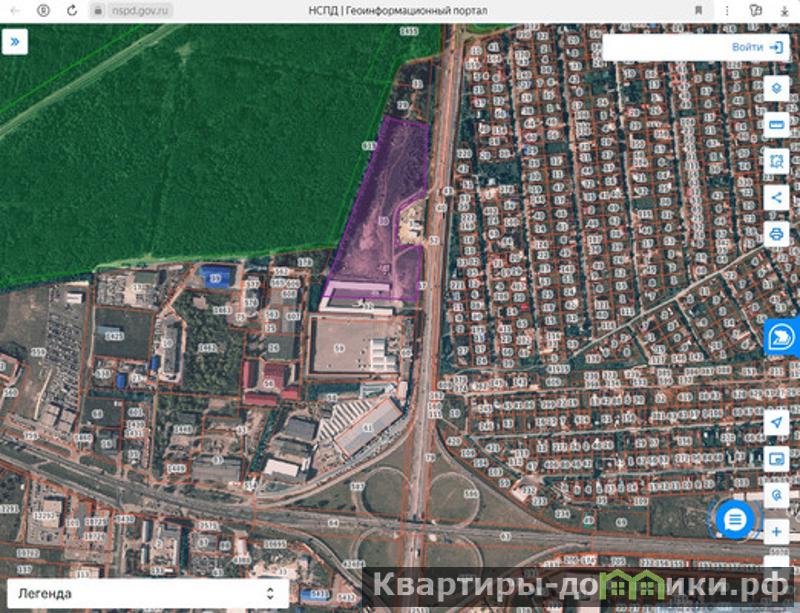Image resolution: width=800 pixels, height=613 pixels.
Task: Reload the page in browser
Action: [x=72, y=9]
